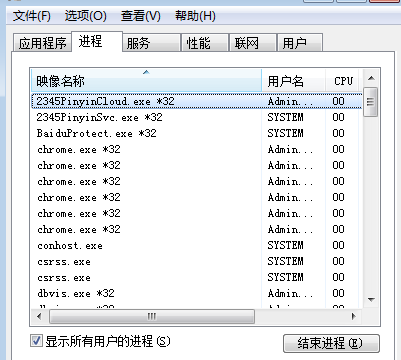Image resolution: width=401 pixels, height=360 pixels.
Task: Select the BaiduProtect.exe *32 process
Action: click(x=197, y=133)
